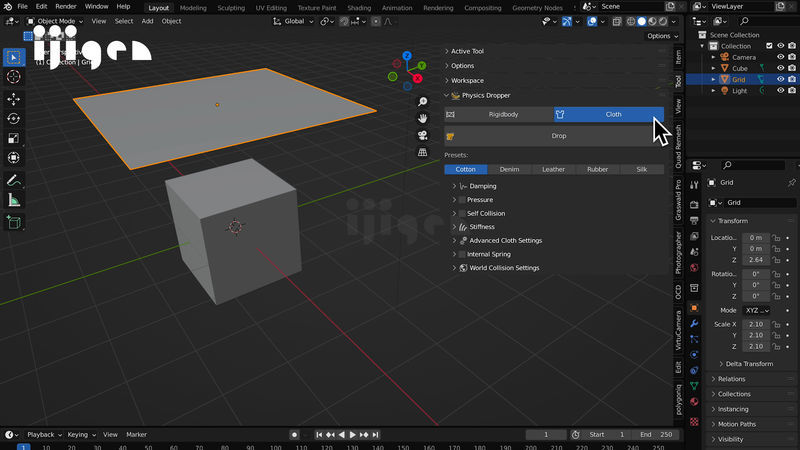Open the File menu

point(22,7)
